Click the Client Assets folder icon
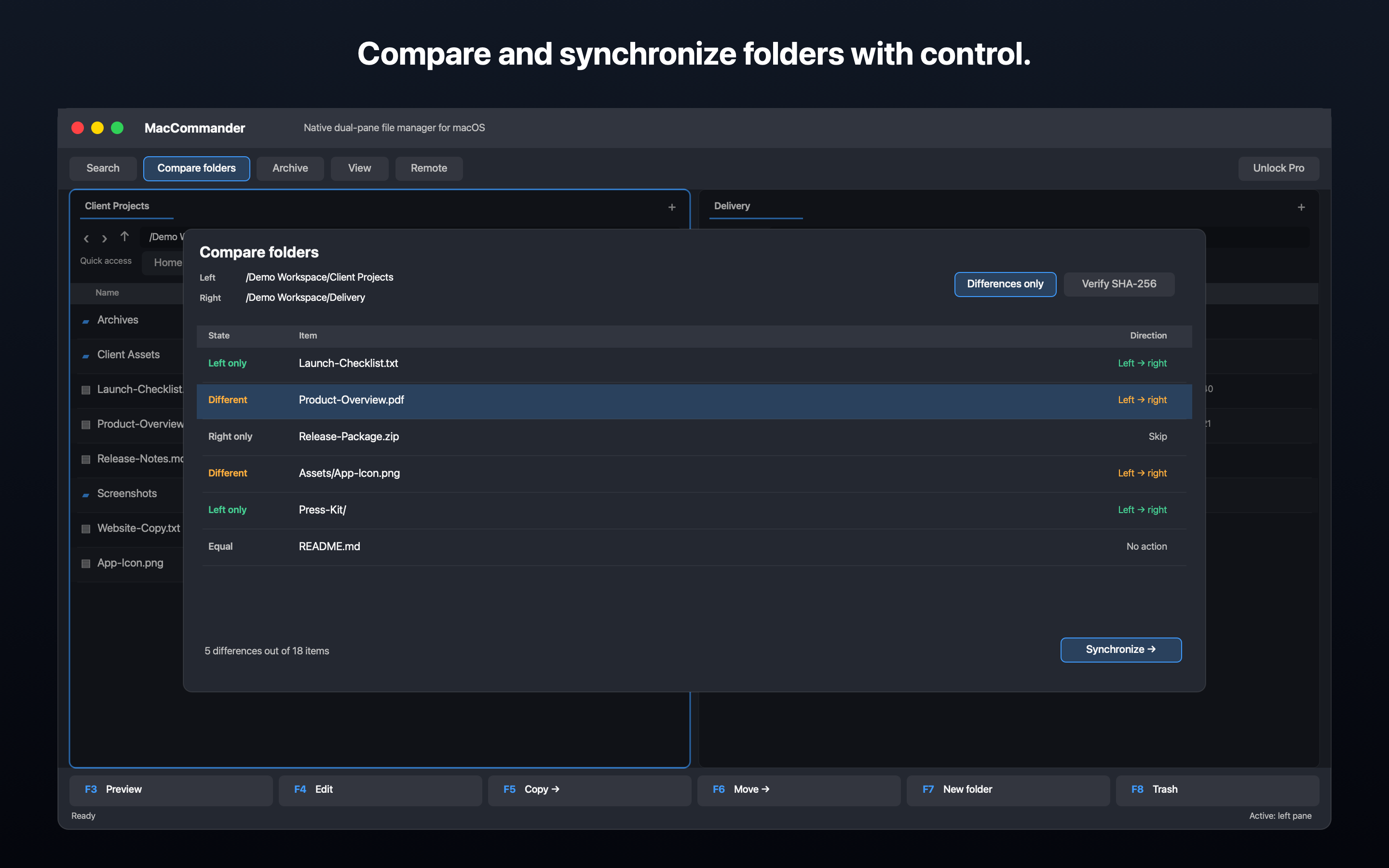 (86, 356)
